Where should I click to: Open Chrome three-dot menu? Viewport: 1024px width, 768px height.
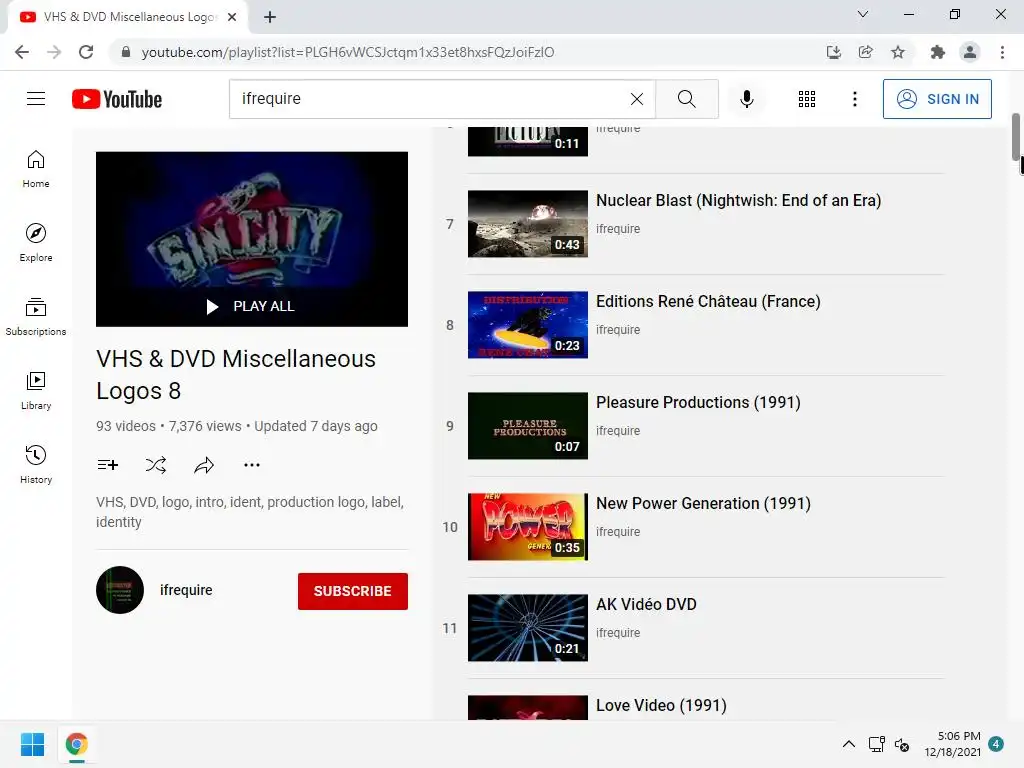point(1002,52)
